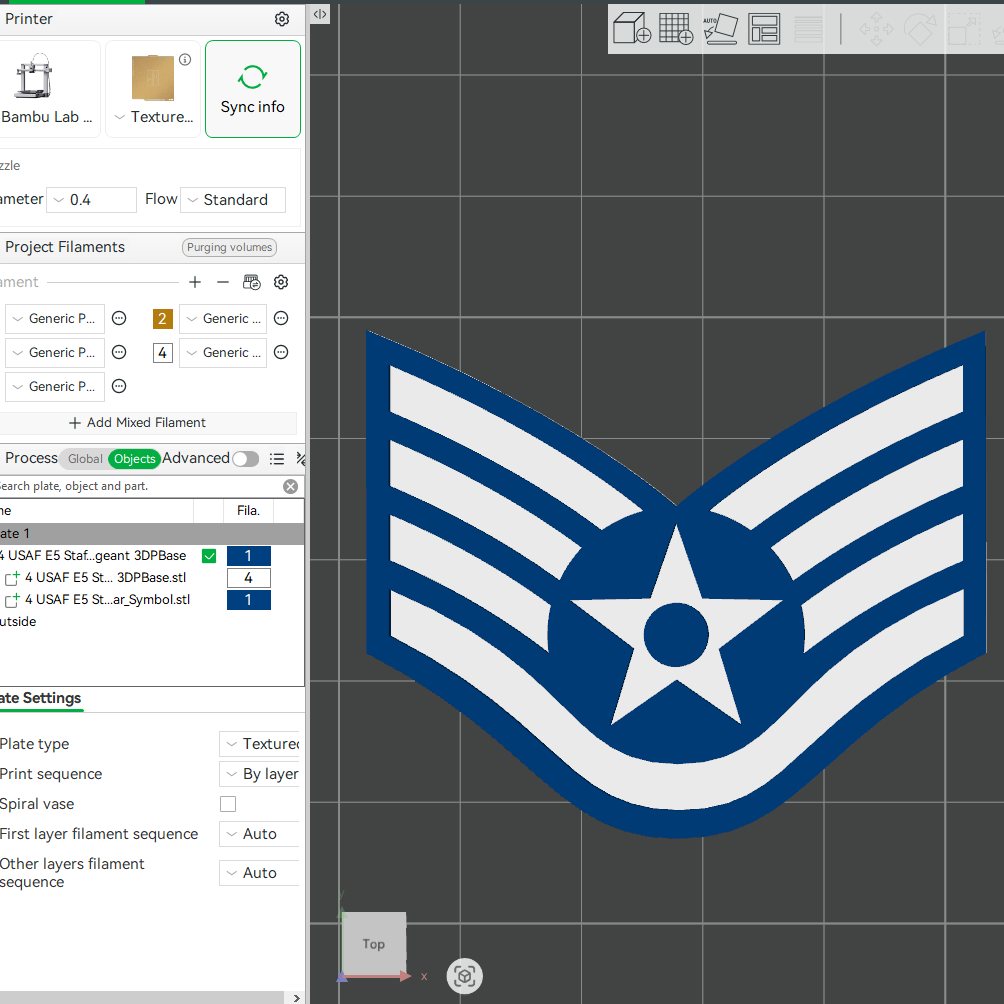Select the sergeant insignia model in viewport
The image size is (1004, 1004).
676,583
